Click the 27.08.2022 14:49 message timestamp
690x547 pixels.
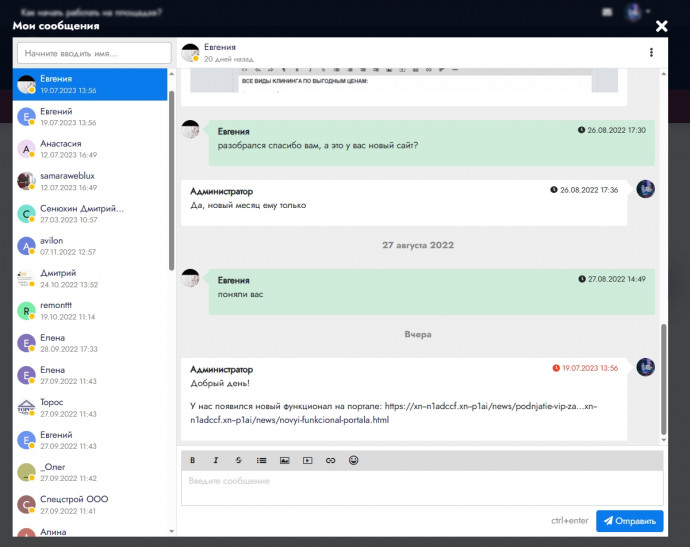click(612, 279)
